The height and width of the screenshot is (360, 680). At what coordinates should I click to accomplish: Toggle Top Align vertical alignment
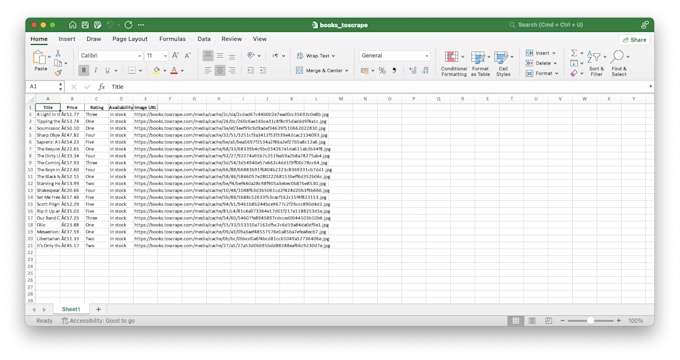208,56
